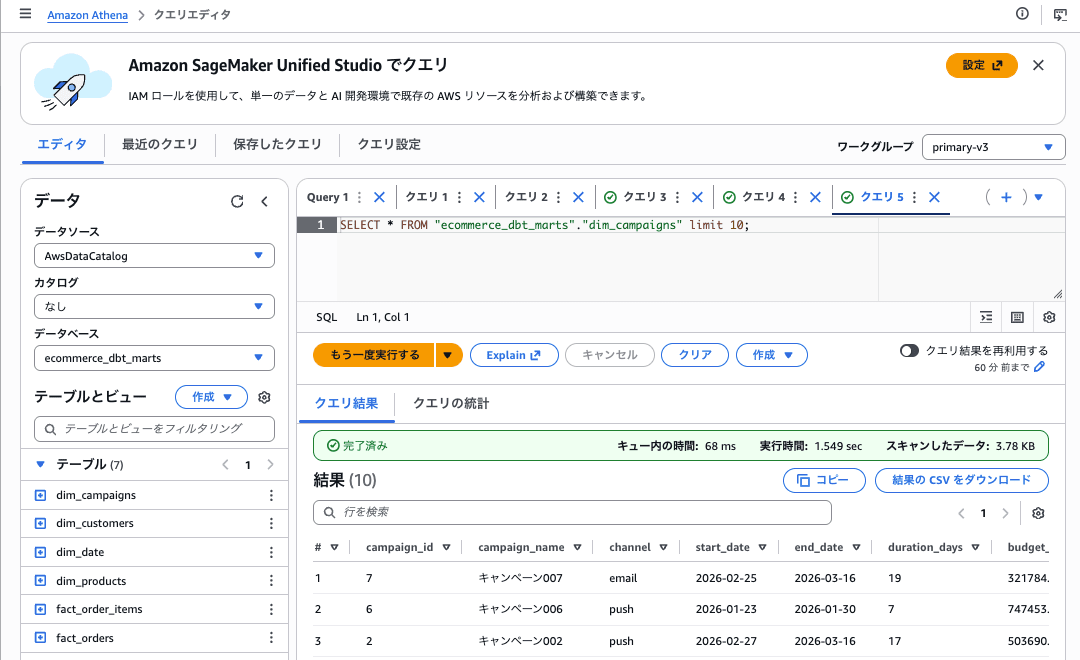1080x660 pixels.
Task: Open dim_products row actions menu
Action: pyautogui.click(x=271, y=581)
